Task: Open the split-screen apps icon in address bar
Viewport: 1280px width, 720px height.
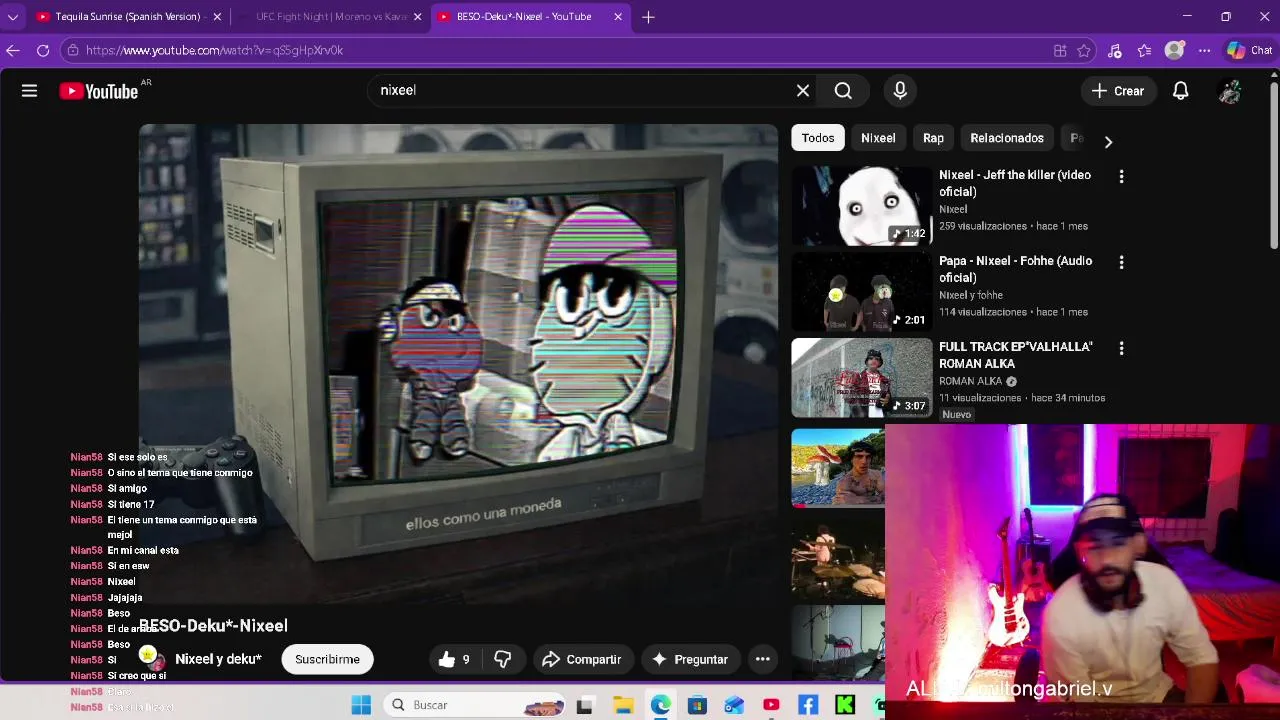Action: tap(1060, 50)
